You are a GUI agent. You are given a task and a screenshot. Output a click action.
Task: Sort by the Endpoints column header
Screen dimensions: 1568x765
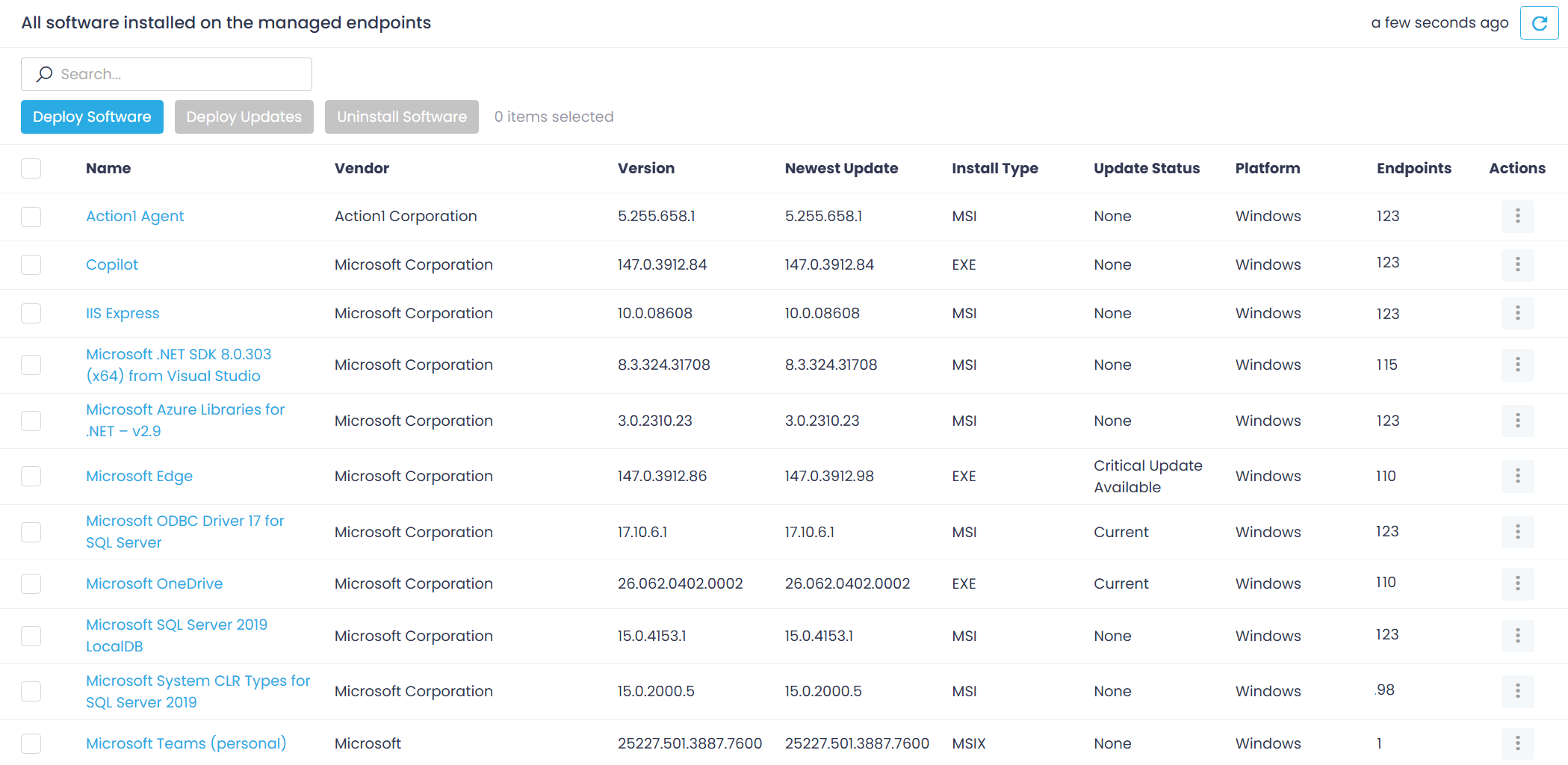(1414, 168)
